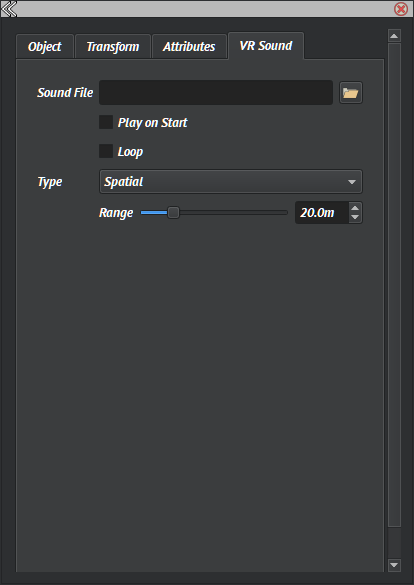Image resolution: width=414 pixels, height=585 pixels.
Task: Select the Attributes tab
Action: coord(189,47)
